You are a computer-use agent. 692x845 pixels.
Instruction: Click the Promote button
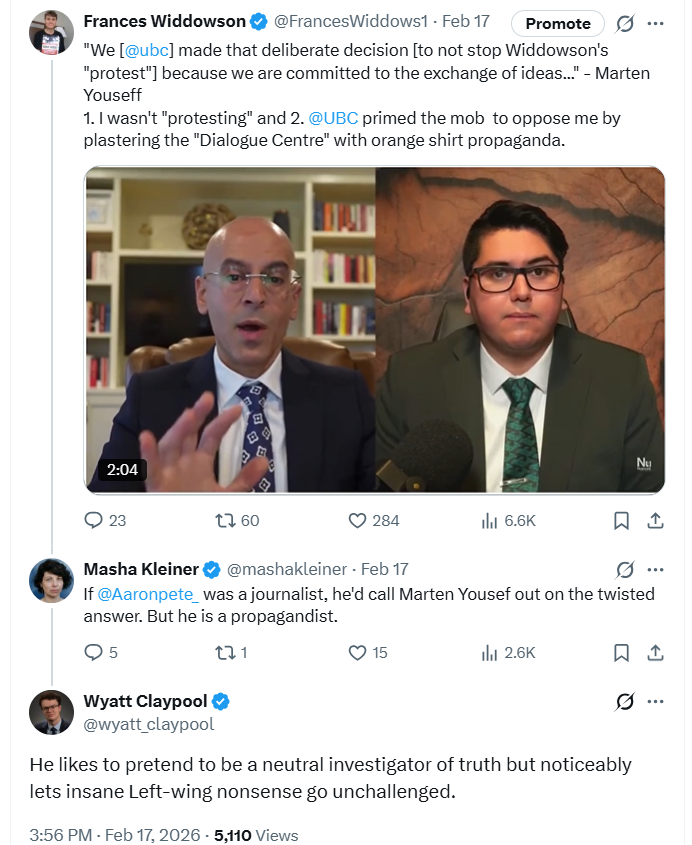(x=558, y=23)
